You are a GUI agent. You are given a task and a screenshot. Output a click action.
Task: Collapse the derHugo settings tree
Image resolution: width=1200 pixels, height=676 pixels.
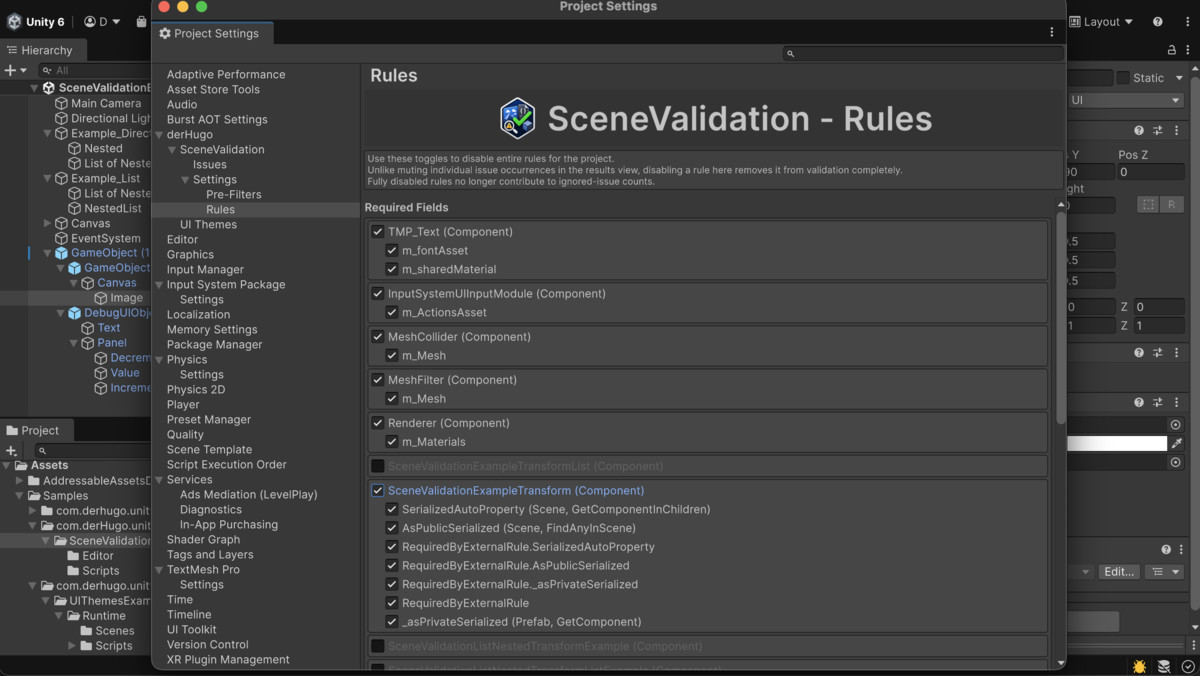pyautogui.click(x=159, y=134)
